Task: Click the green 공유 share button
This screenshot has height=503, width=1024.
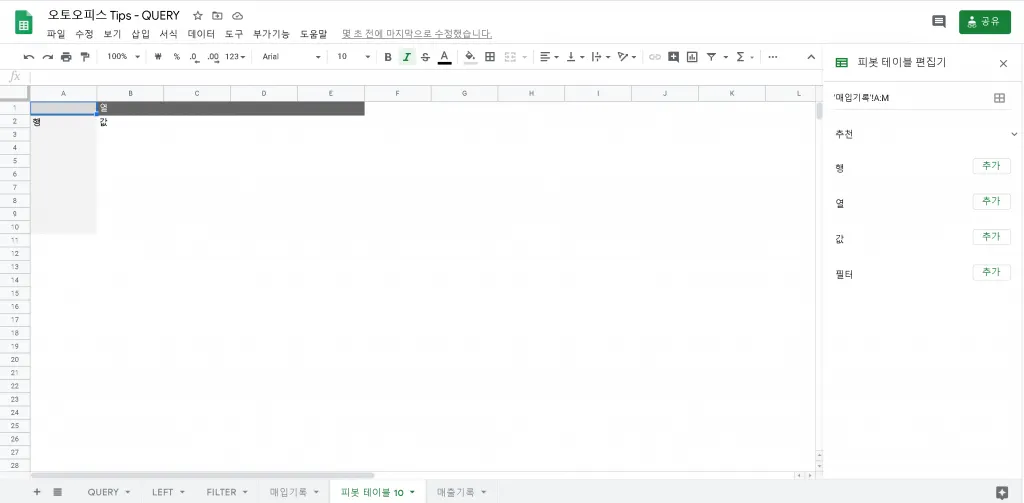Action: [x=984, y=22]
